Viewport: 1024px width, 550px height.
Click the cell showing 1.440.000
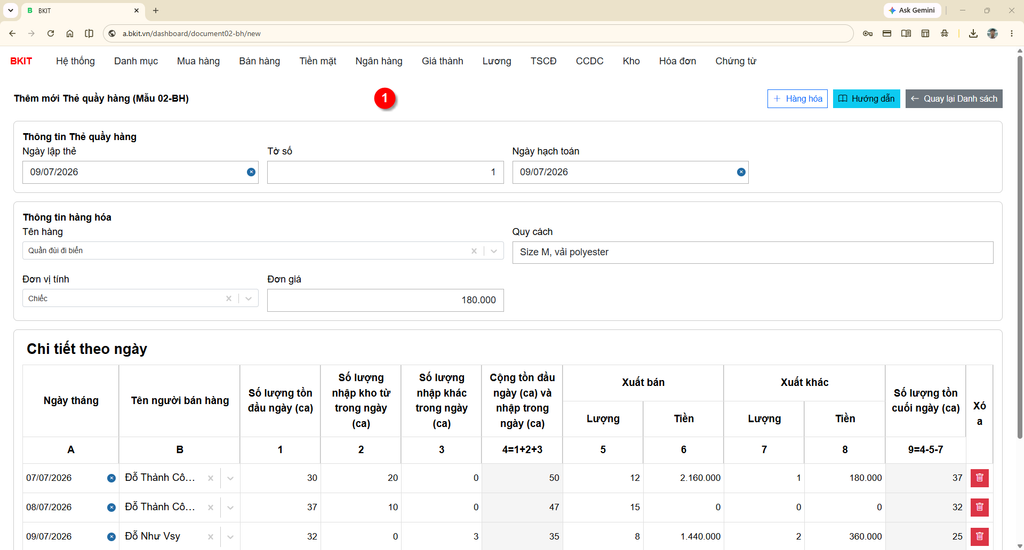point(683,537)
